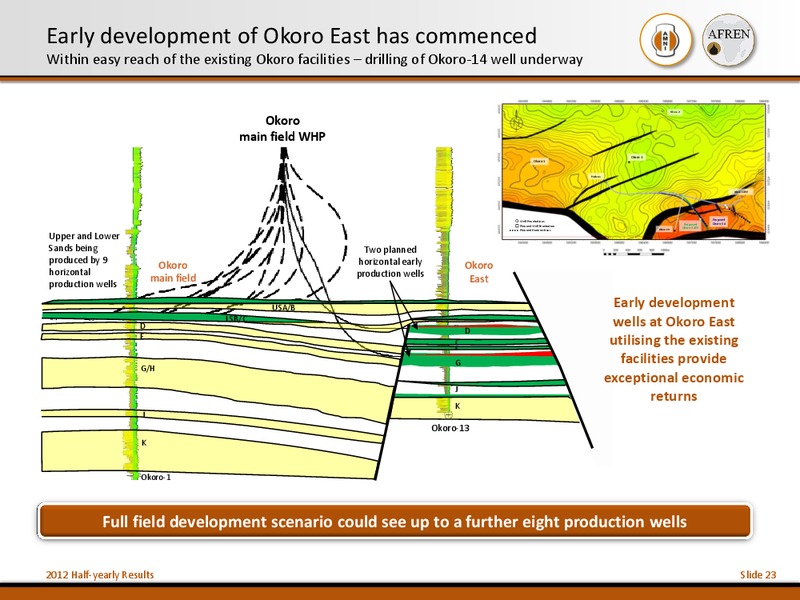800x600 pixels.
Task: Click the AFREN company logo
Action: coord(729,40)
